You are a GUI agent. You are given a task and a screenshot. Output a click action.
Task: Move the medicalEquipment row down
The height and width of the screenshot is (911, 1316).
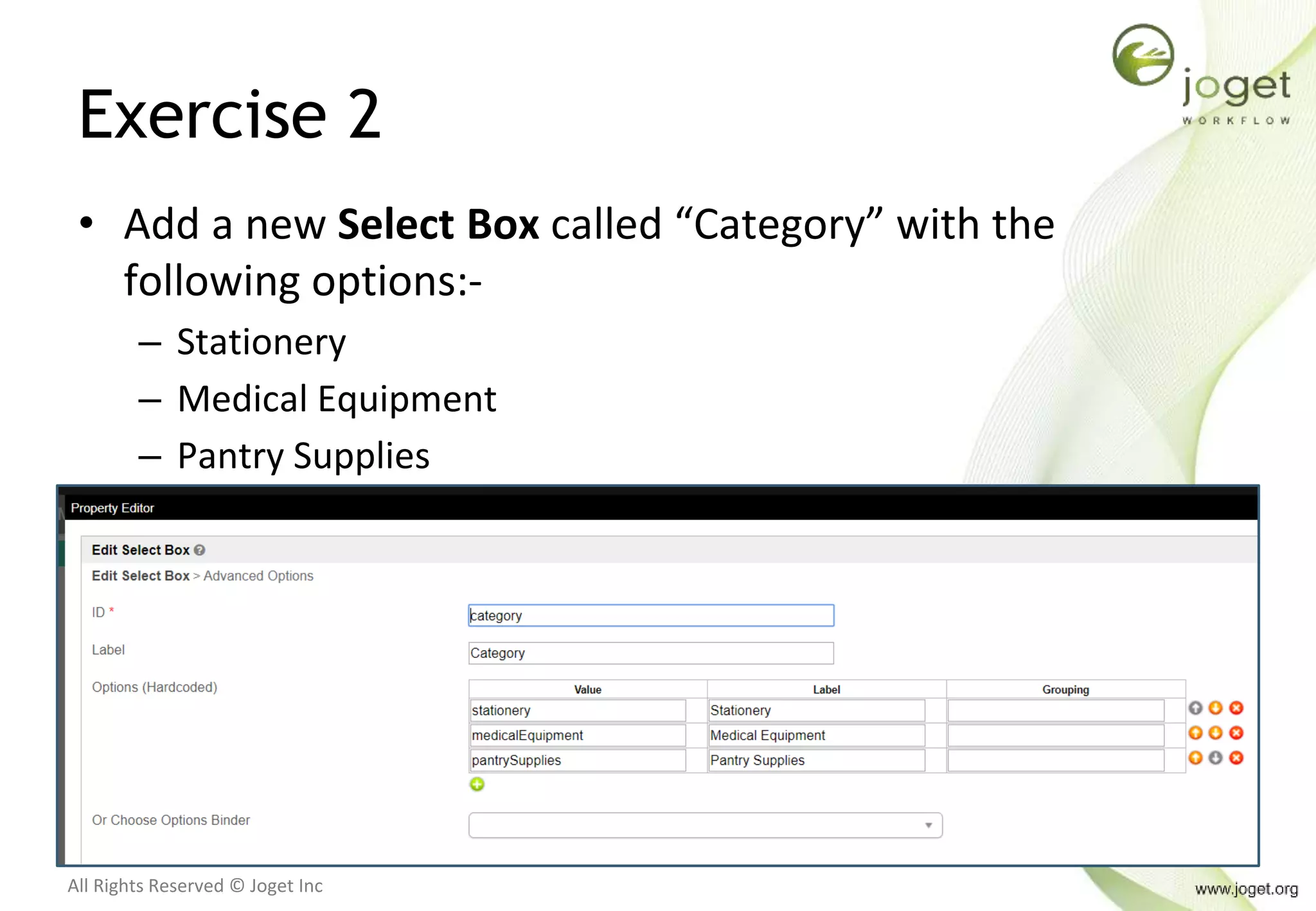[1215, 733]
